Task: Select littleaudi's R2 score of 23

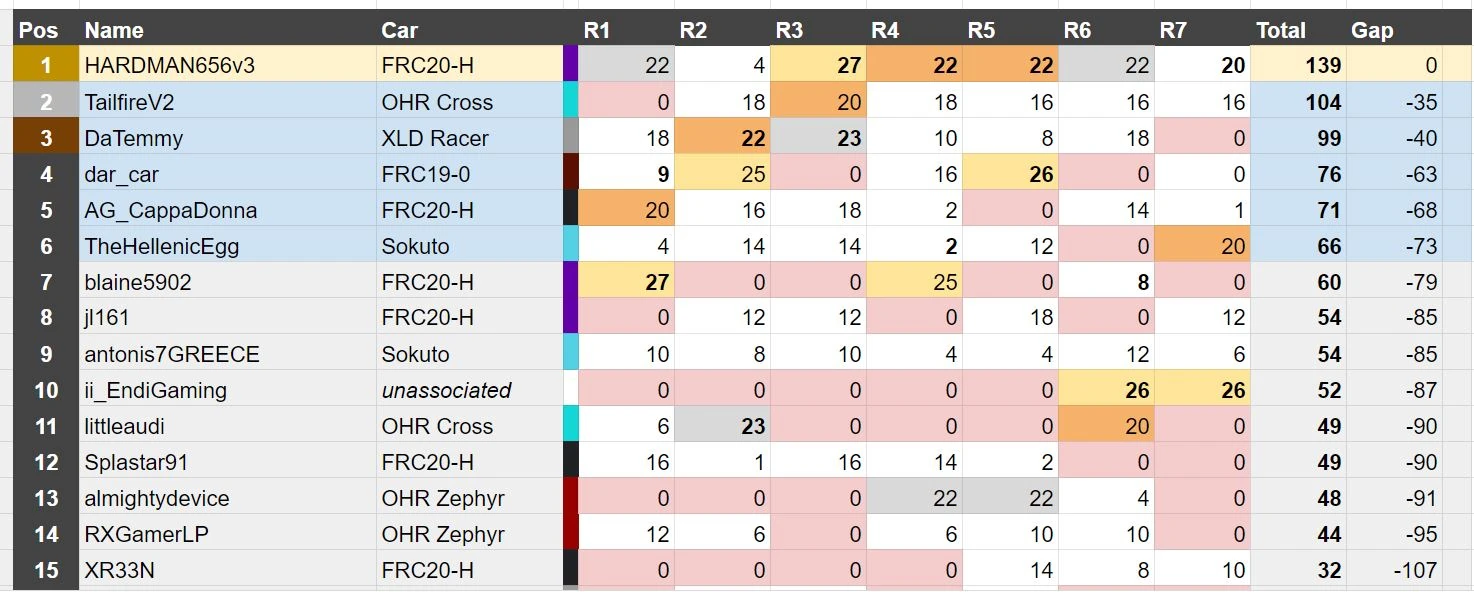Action: pos(722,426)
